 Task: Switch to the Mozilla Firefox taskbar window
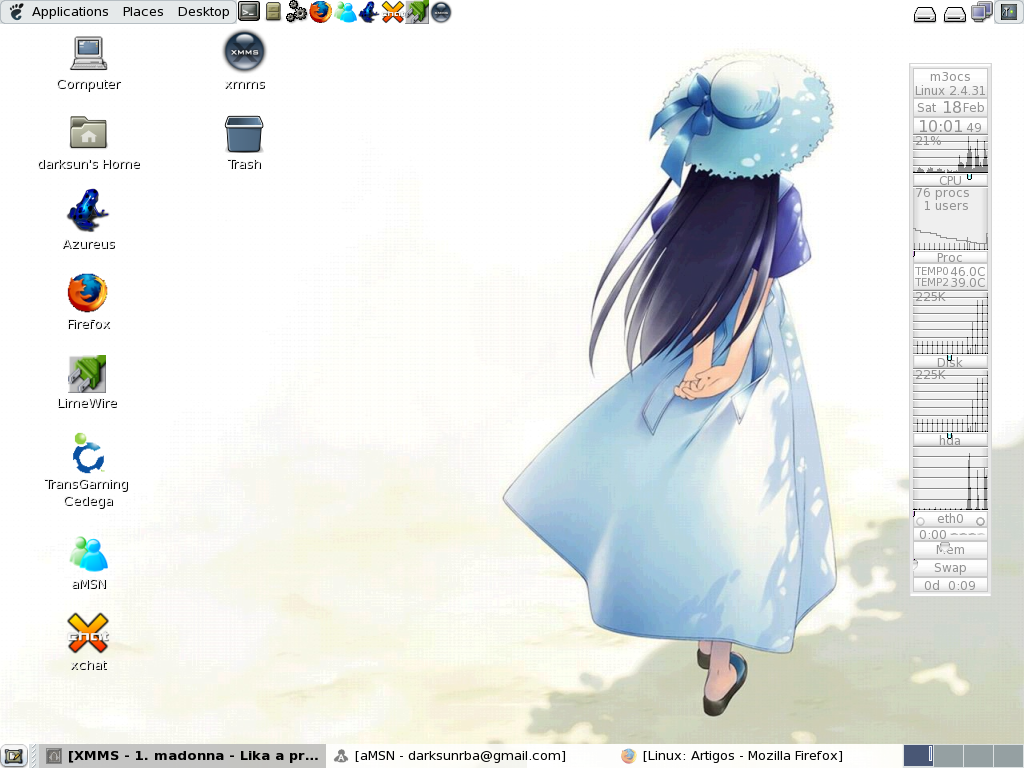click(756, 756)
